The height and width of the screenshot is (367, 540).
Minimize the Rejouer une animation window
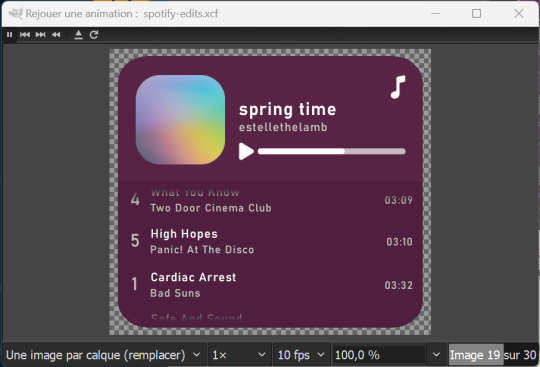[435, 13]
